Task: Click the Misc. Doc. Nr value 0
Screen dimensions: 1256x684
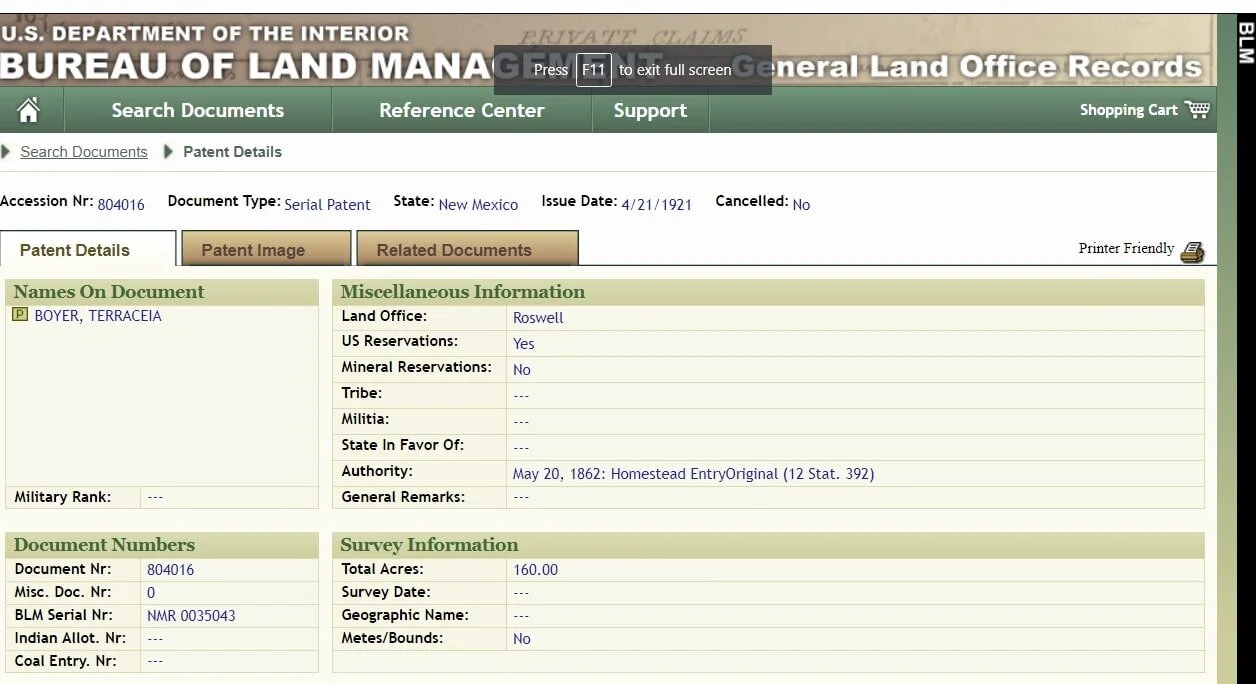Action: (151, 593)
